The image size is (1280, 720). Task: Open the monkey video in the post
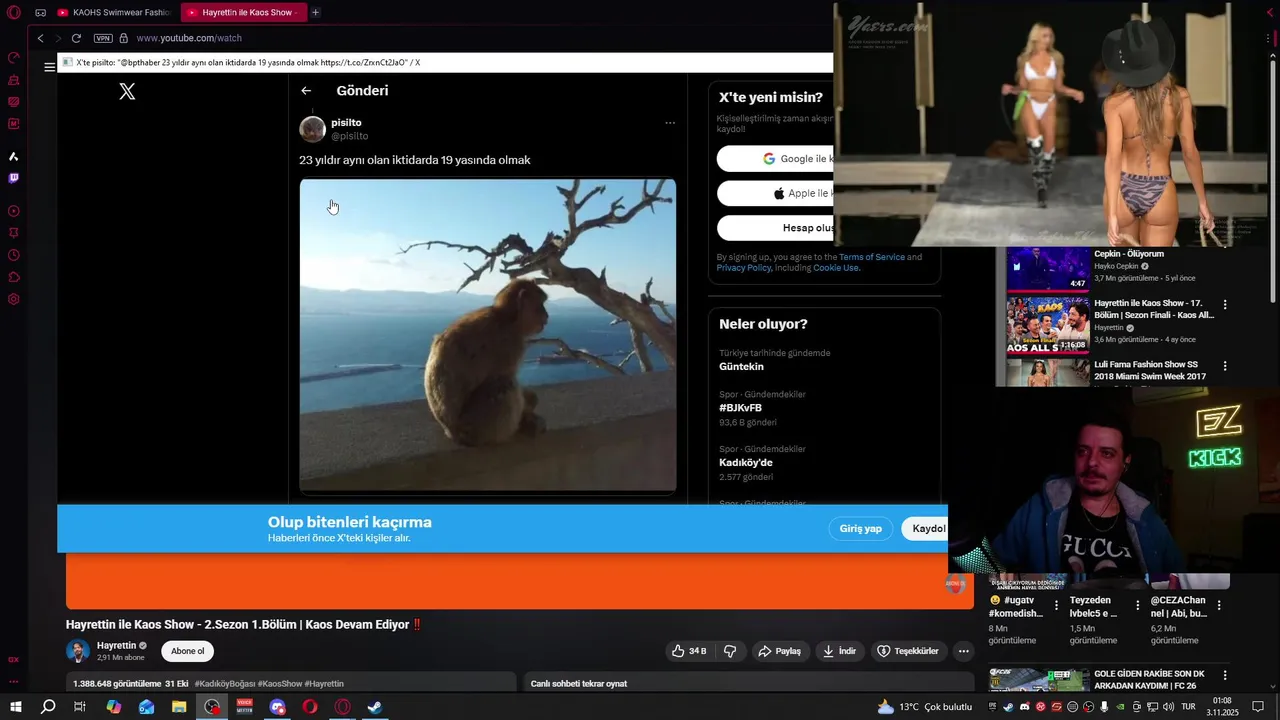pos(488,335)
